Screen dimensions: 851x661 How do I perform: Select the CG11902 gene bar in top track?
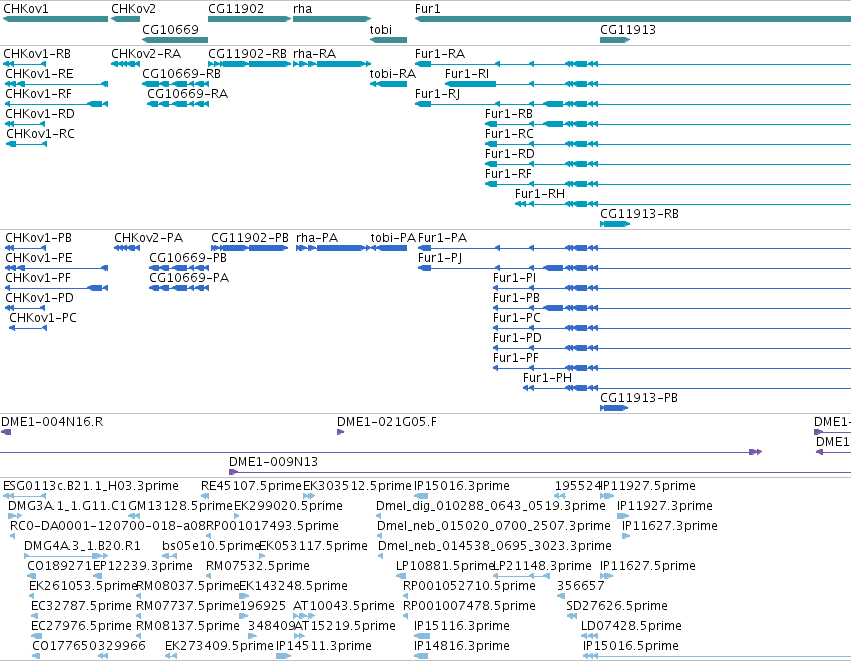tap(250, 19)
